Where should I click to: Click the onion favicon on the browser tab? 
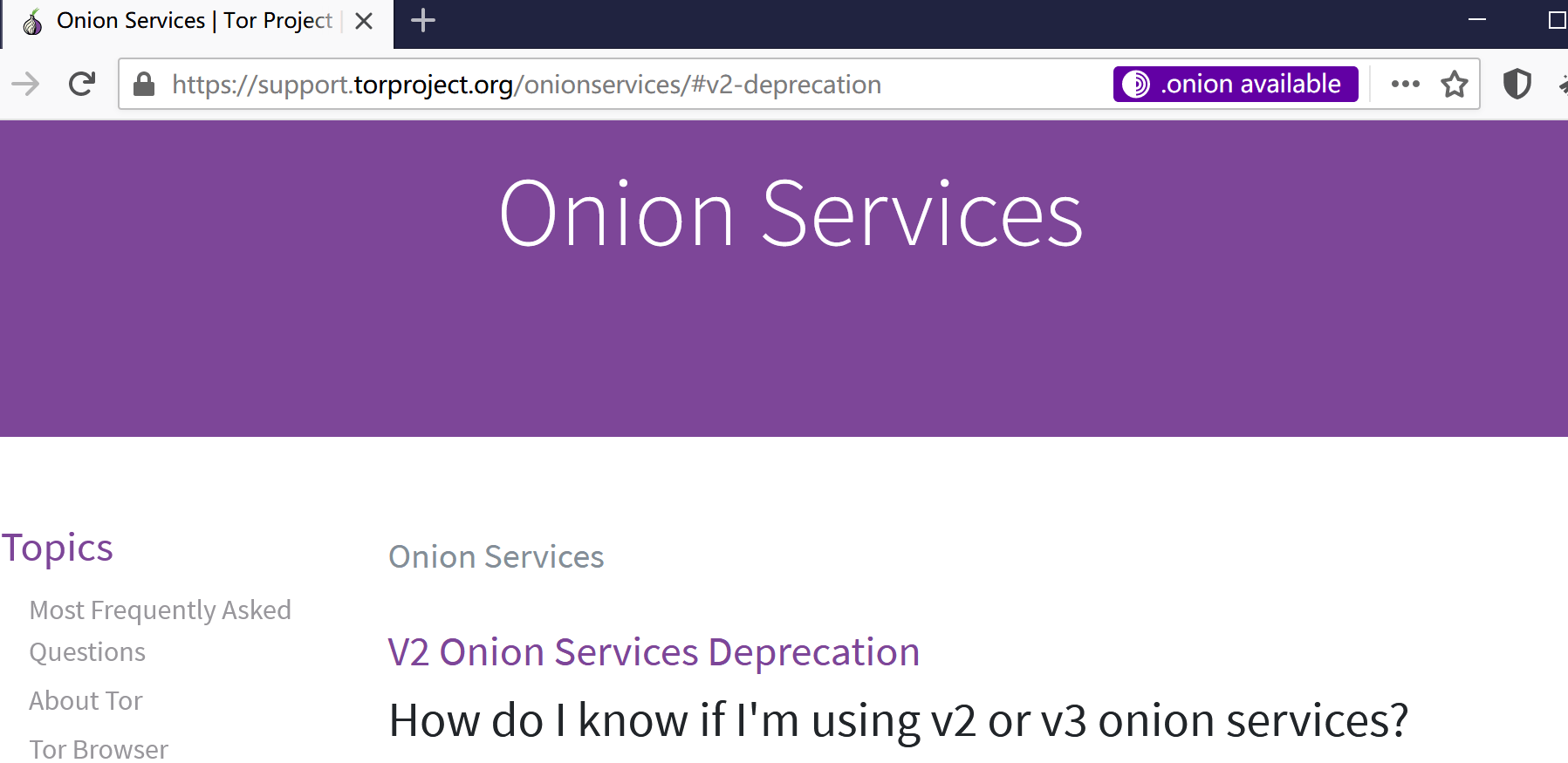pyautogui.click(x=31, y=20)
